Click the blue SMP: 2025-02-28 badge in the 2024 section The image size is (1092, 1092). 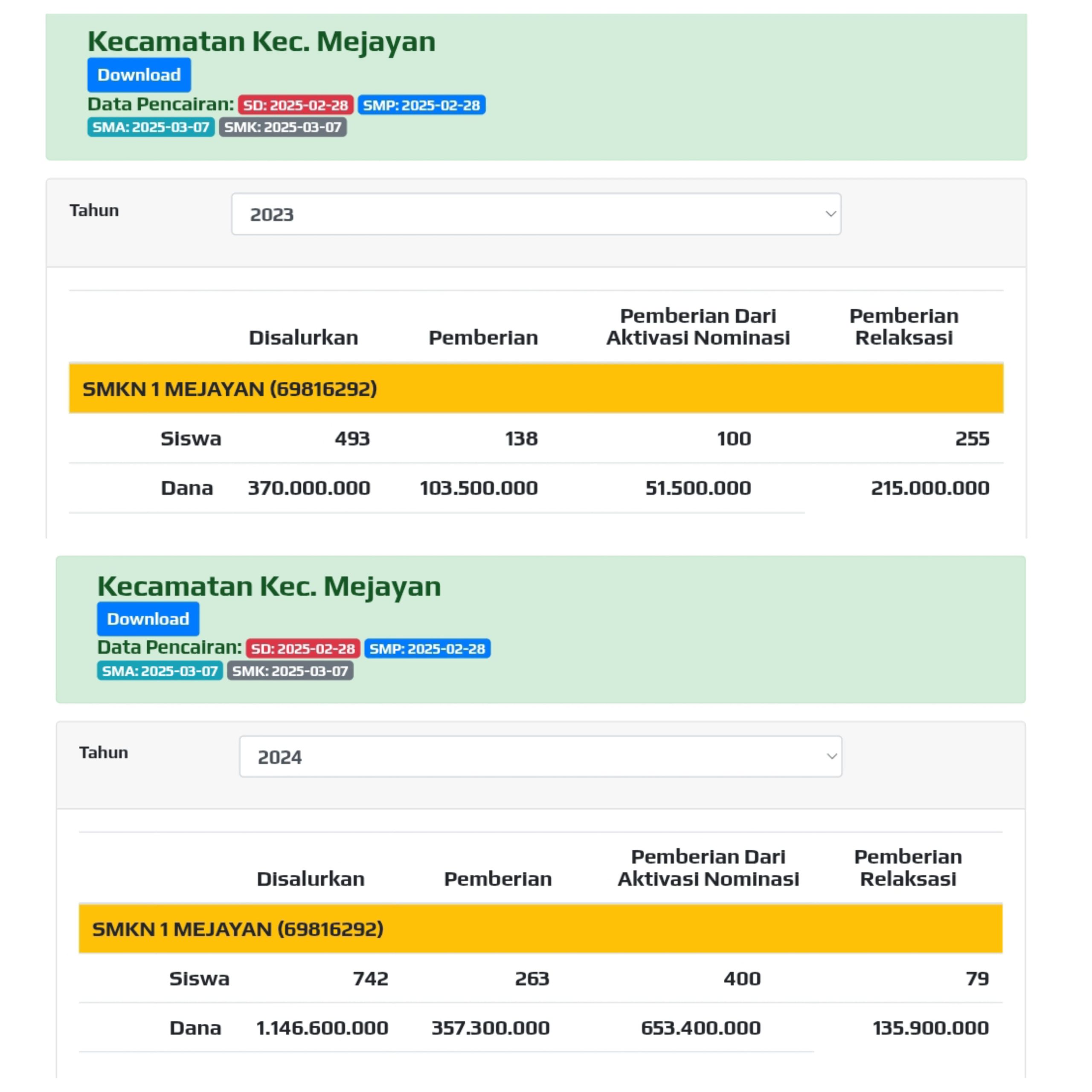tap(427, 648)
